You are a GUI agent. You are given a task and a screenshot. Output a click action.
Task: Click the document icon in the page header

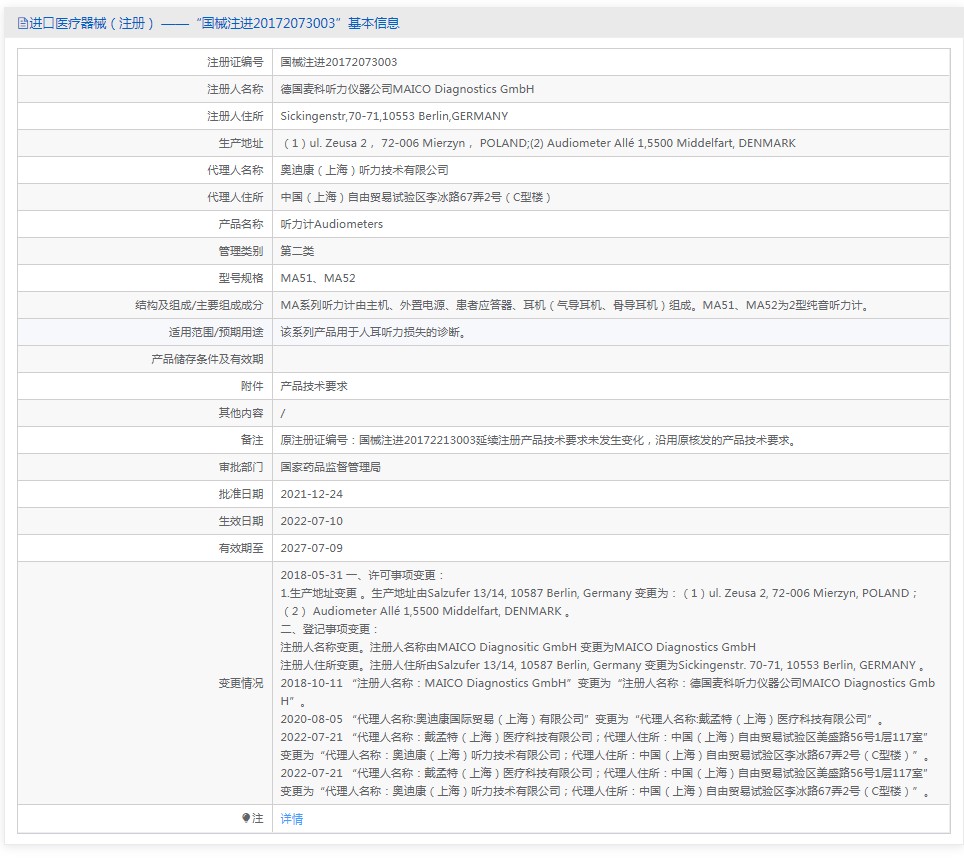(x=23, y=23)
